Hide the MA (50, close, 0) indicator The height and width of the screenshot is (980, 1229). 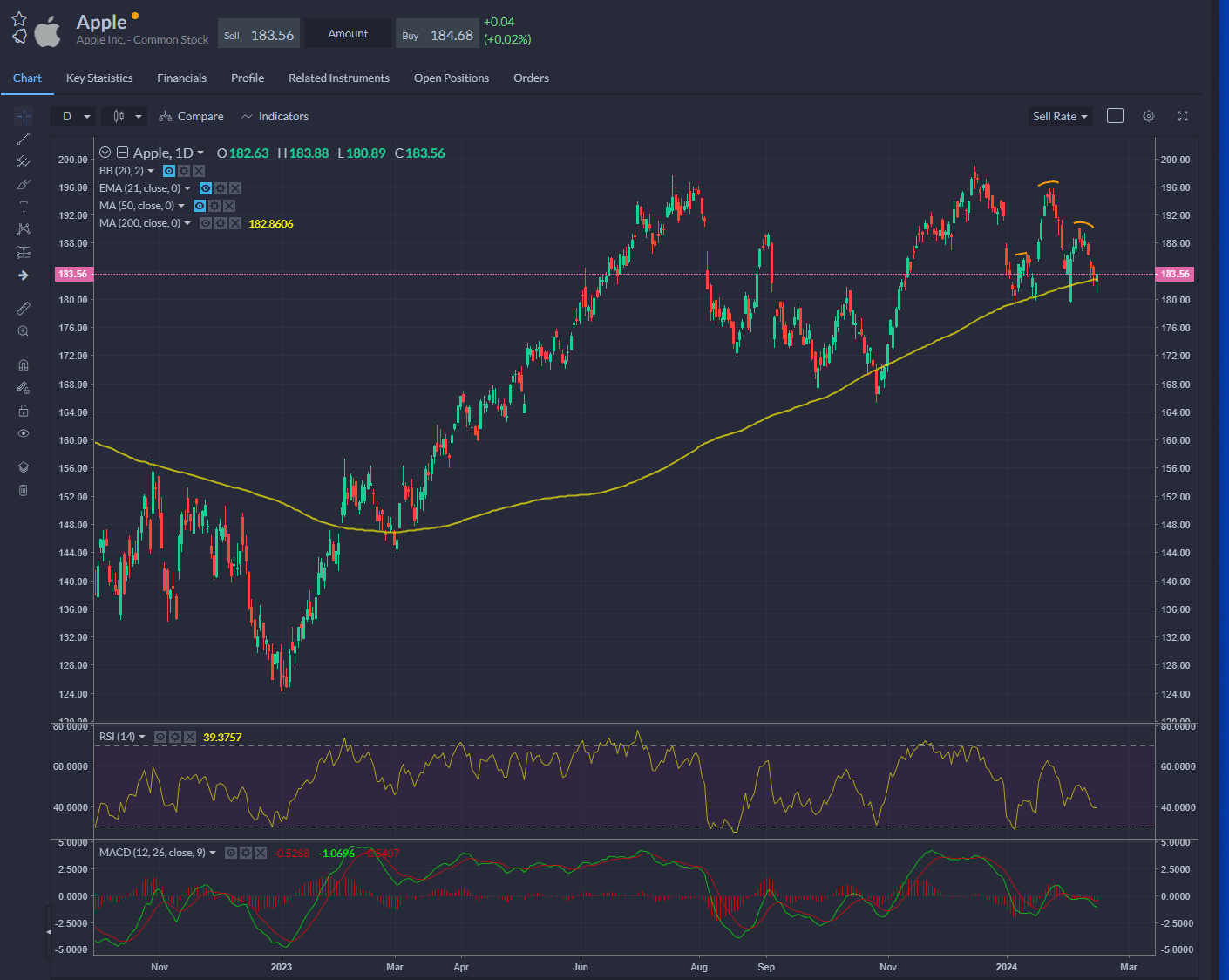coord(199,205)
